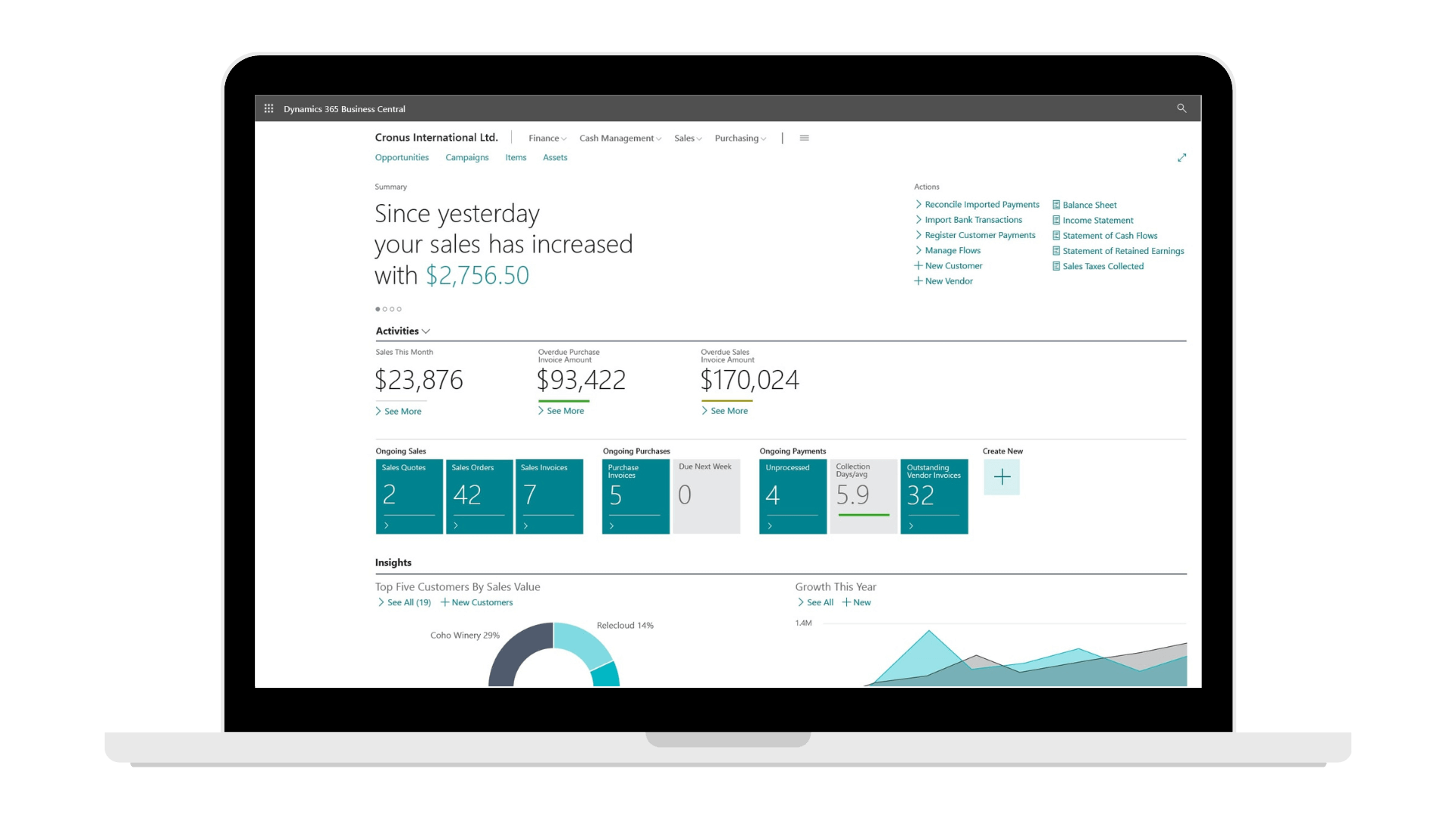Click the search magnifier icon

click(1181, 108)
